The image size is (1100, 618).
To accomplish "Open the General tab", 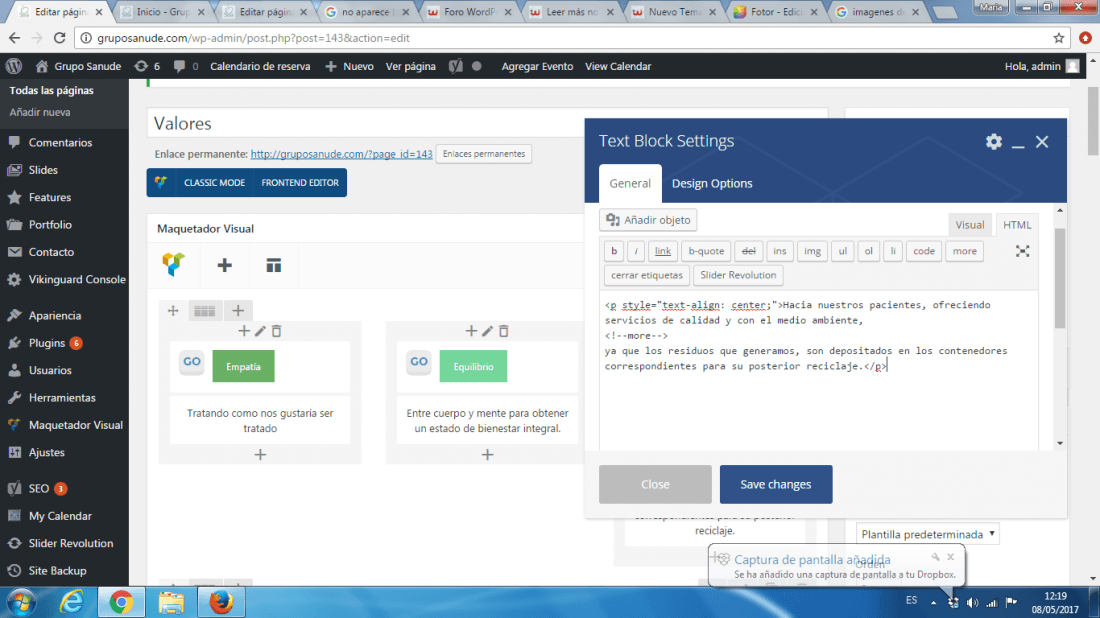I will tap(630, 183).
